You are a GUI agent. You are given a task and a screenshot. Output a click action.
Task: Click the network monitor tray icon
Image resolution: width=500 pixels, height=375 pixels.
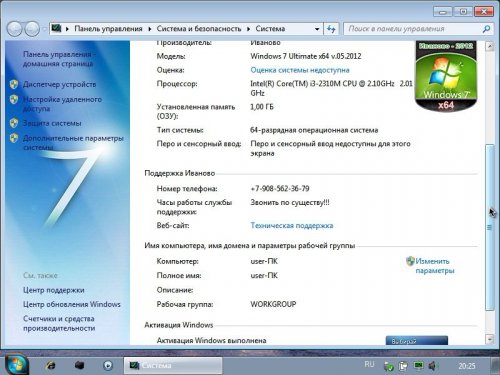[418, 366]
